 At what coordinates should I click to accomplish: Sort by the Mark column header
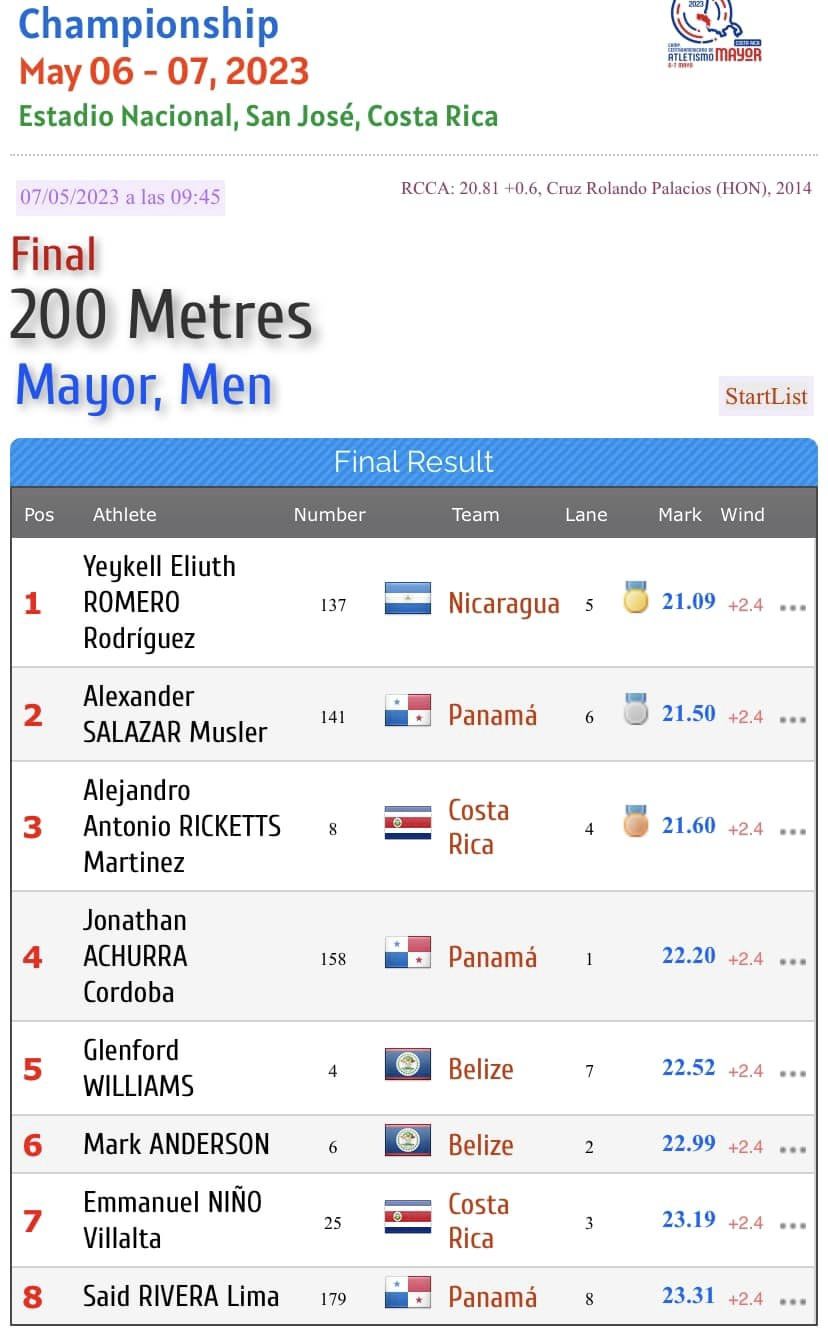[x=680, y=515]
